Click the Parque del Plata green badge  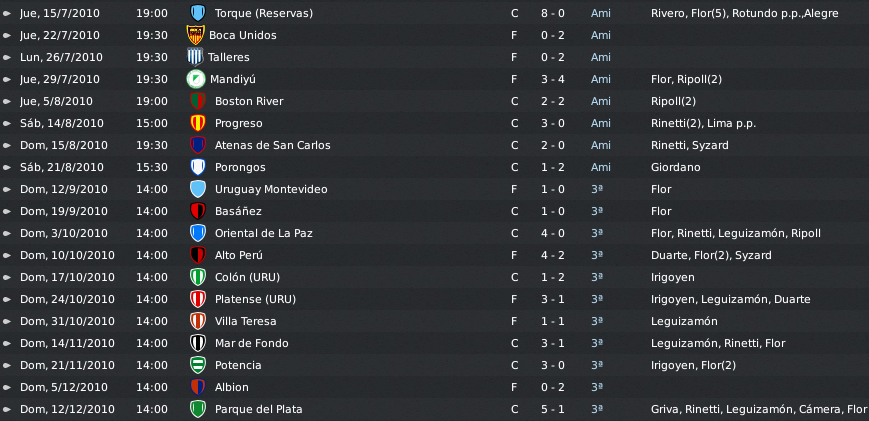198,409
